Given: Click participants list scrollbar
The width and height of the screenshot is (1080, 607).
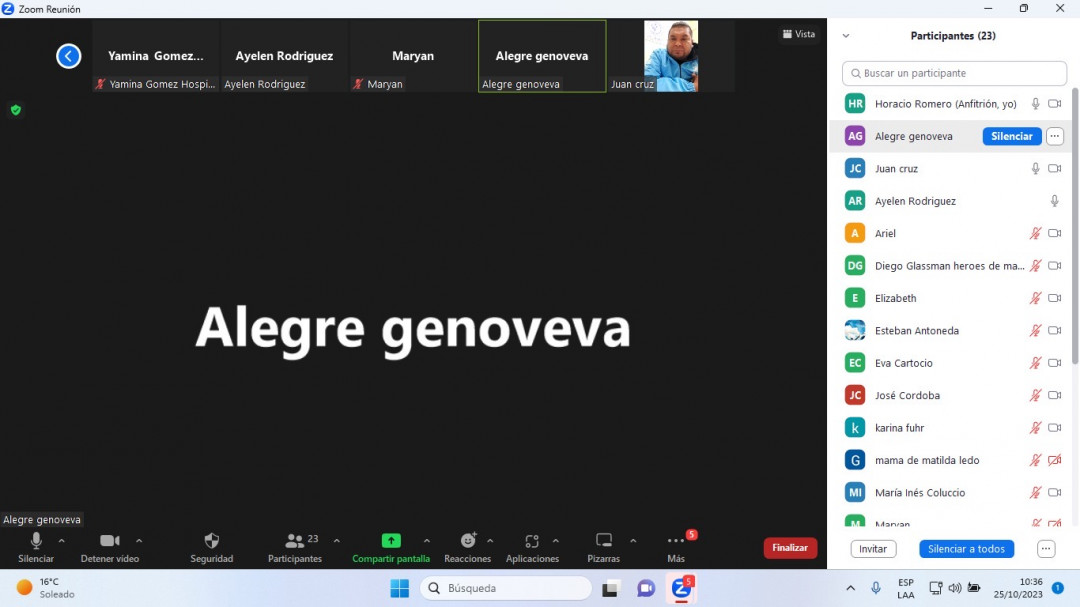Looking at the screenshot, I should tap(1075, 227).
